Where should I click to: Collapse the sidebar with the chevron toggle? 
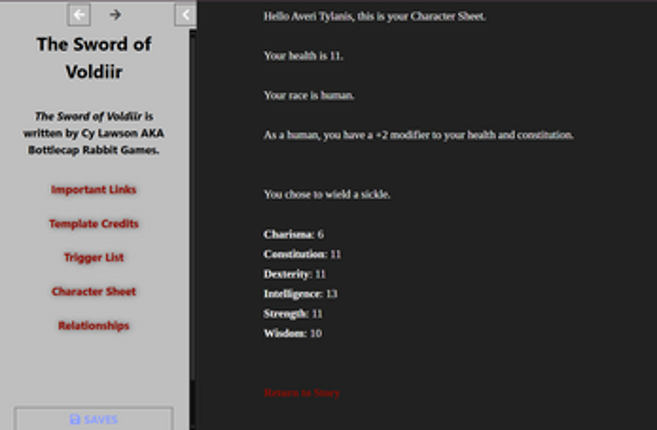[184, 14]
